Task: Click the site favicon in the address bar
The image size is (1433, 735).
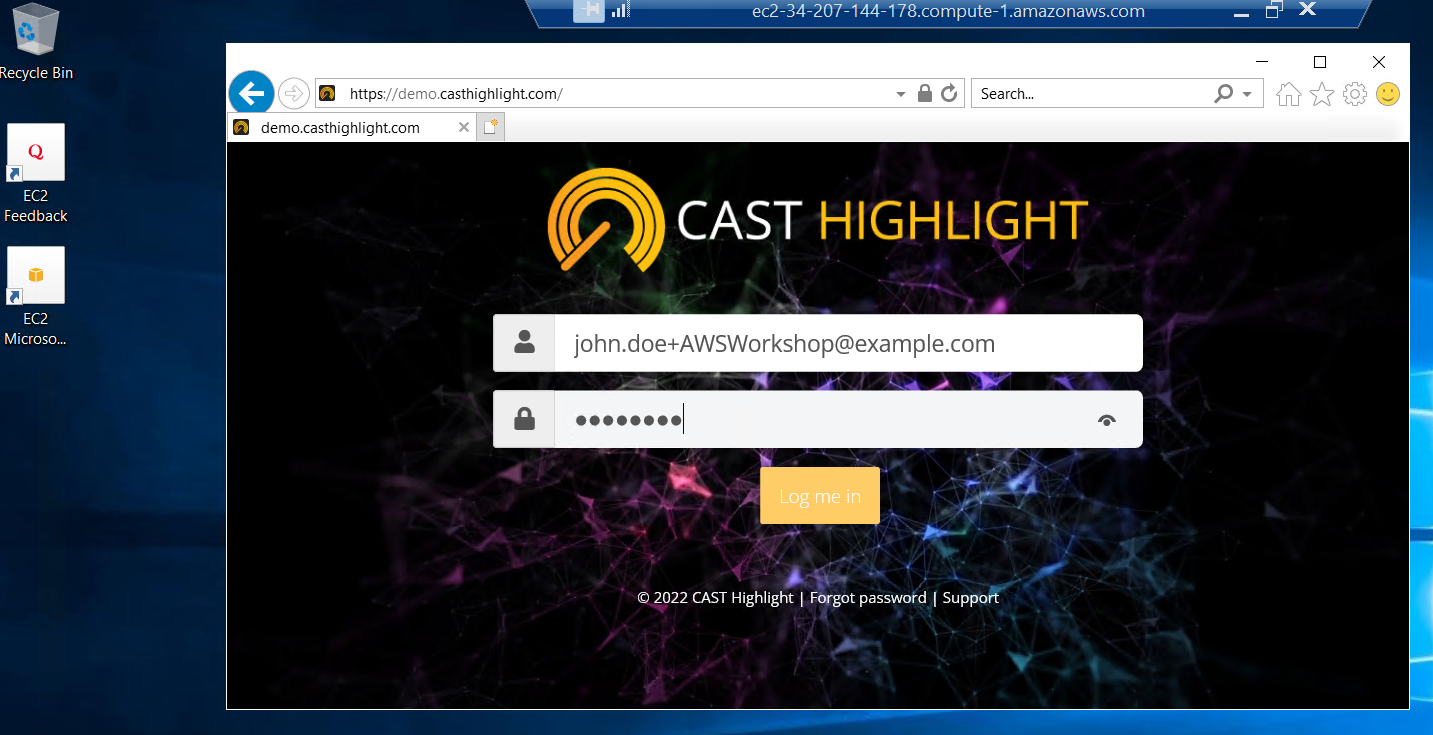Action: coord(327,94)
